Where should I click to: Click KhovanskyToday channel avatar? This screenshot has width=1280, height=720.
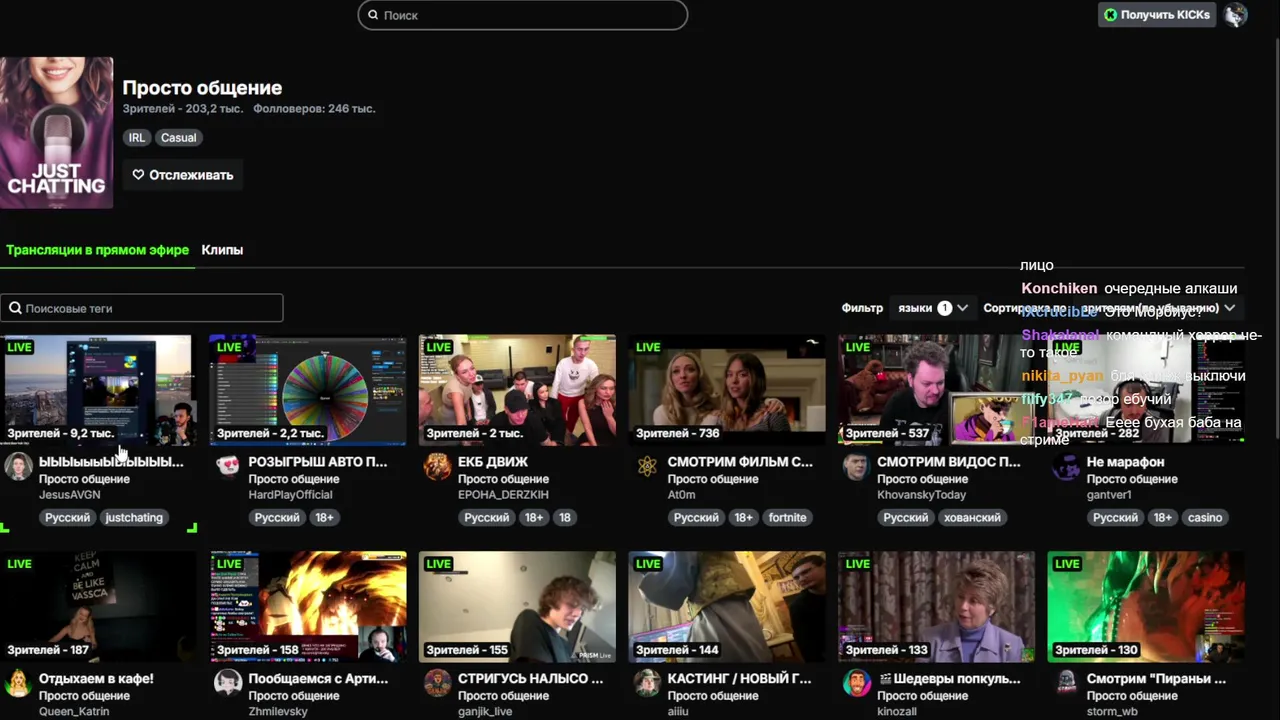click(856, 467)
